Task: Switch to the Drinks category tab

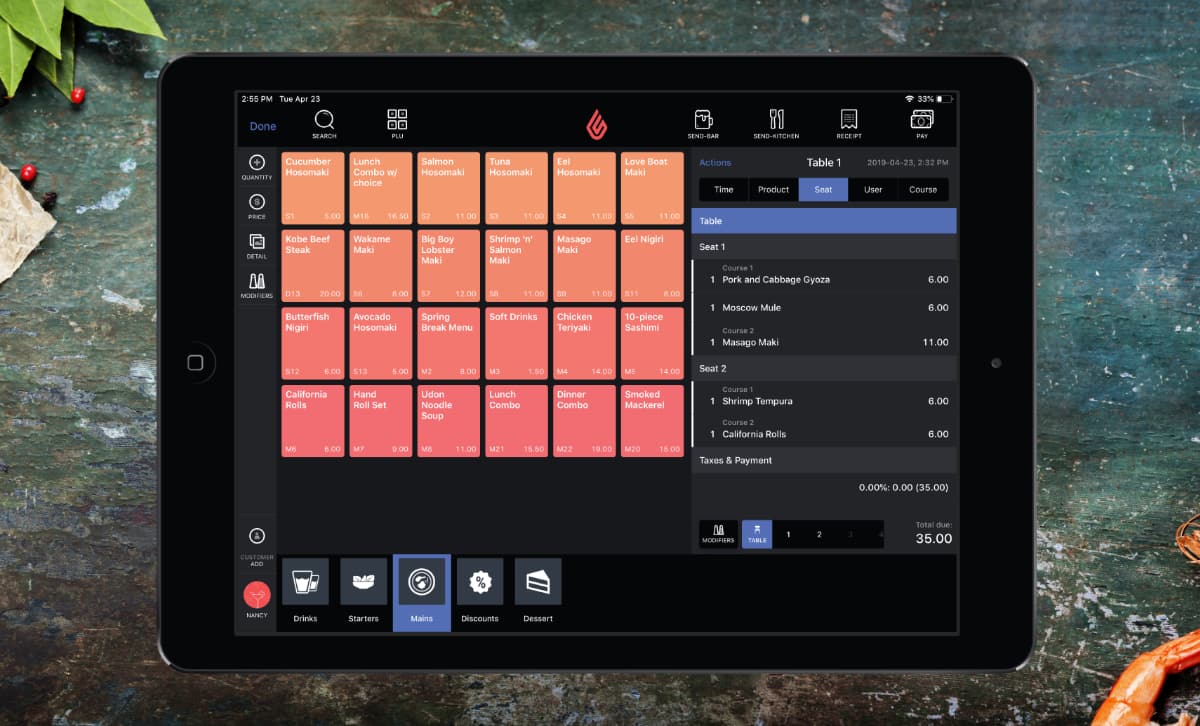Action: [305, 592]
